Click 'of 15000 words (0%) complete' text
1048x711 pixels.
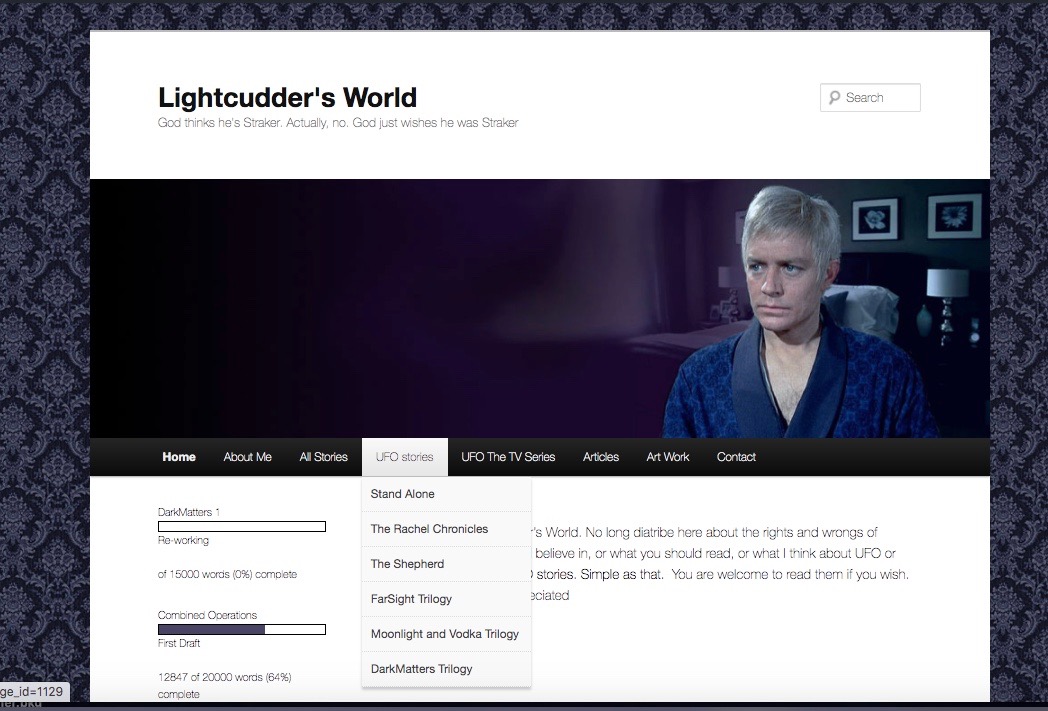click(227, 574)
